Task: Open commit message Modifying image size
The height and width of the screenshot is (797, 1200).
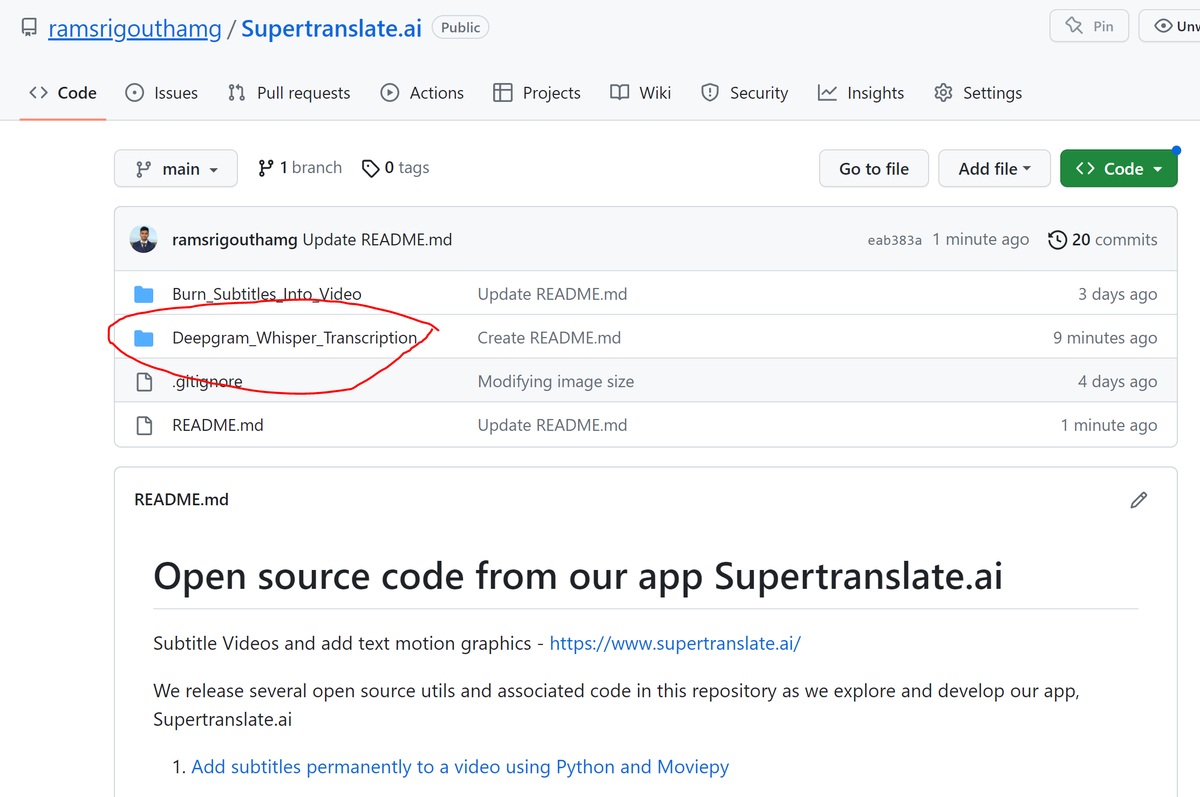Action: (x=556, y=382)
